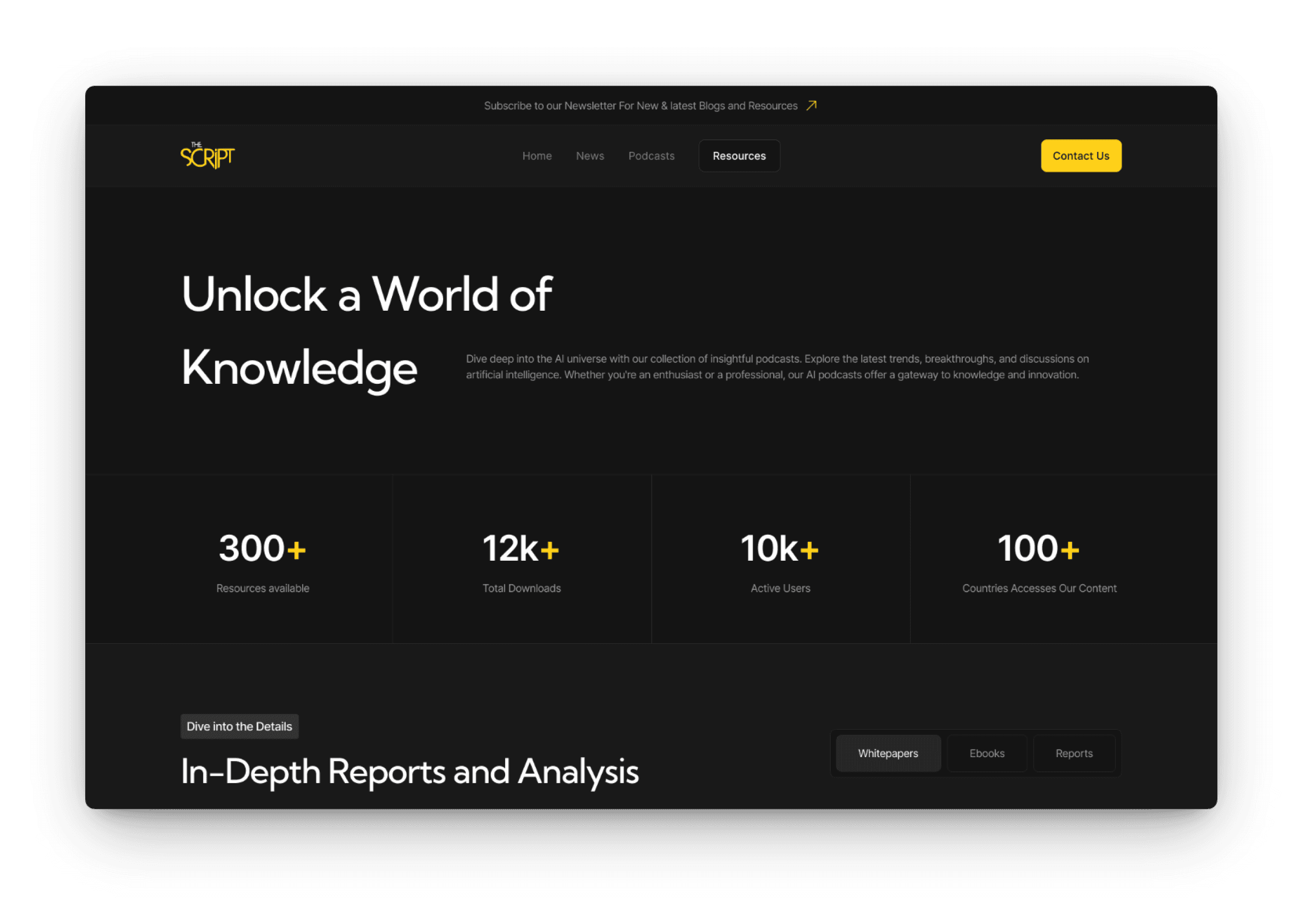
Task: Click the AI podcasts description paragraph
Action: tap(777, 367)
